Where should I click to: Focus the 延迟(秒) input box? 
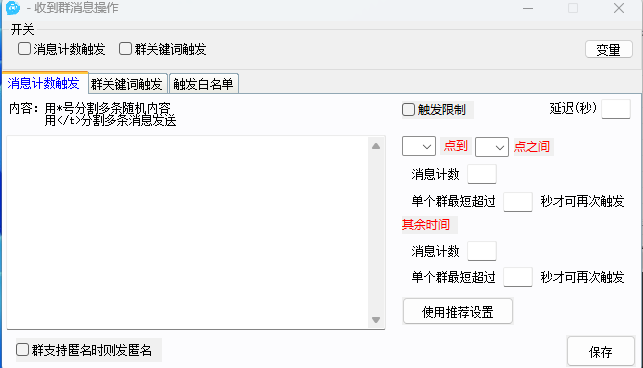[616, 109]
